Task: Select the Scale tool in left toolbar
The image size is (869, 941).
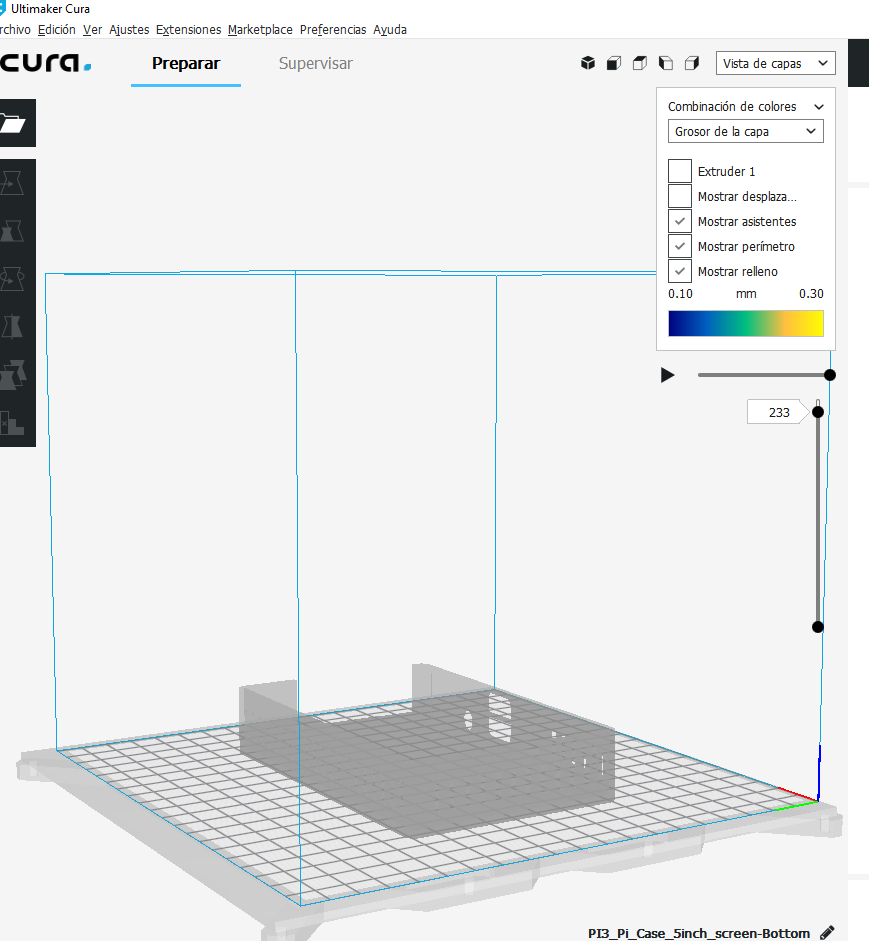Action: pyautogui.click(x=14, y=230)
